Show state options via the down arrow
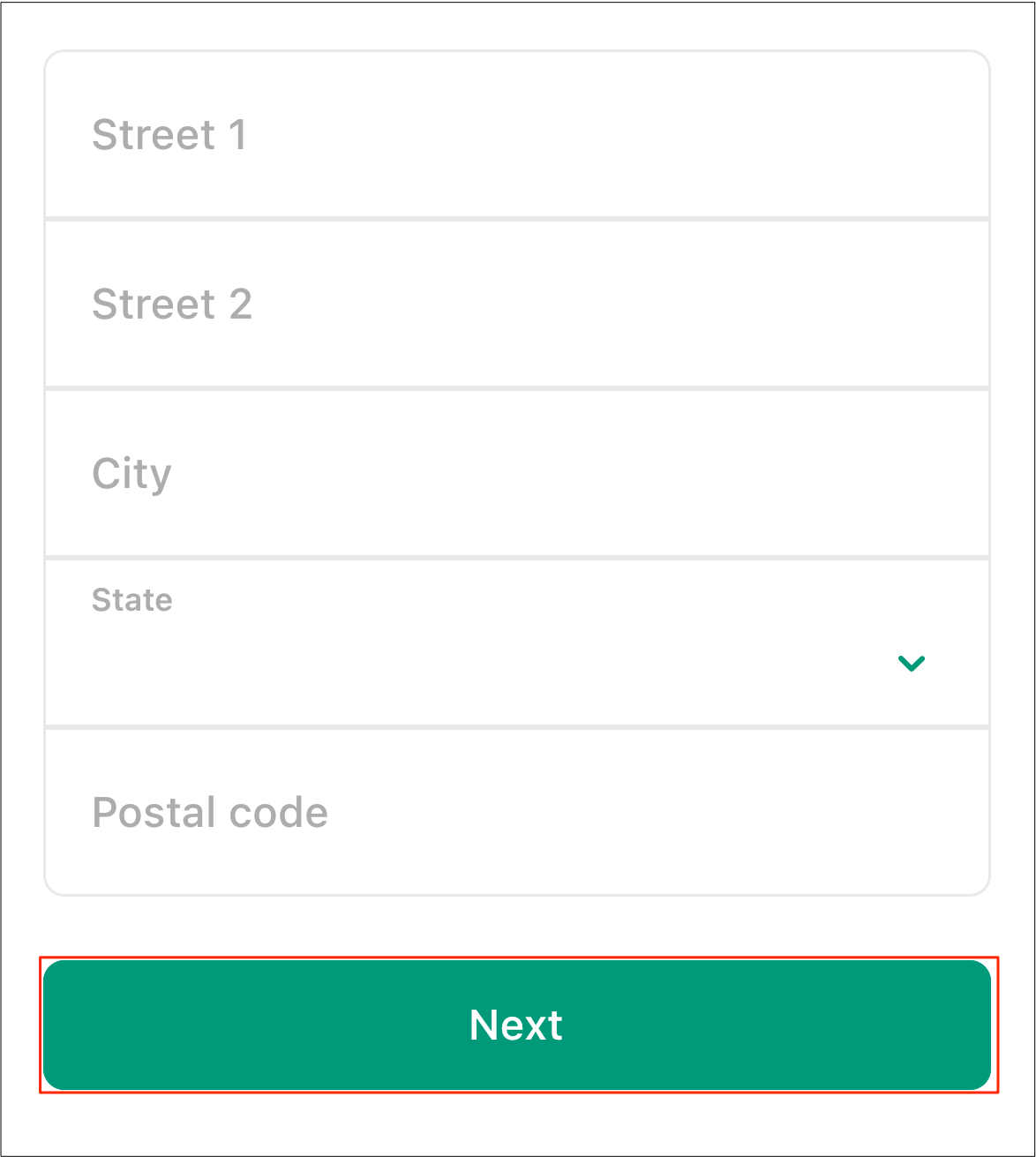Image resolution: width=1036 pixels, height=1157 pixels. [x=911, y=664]
